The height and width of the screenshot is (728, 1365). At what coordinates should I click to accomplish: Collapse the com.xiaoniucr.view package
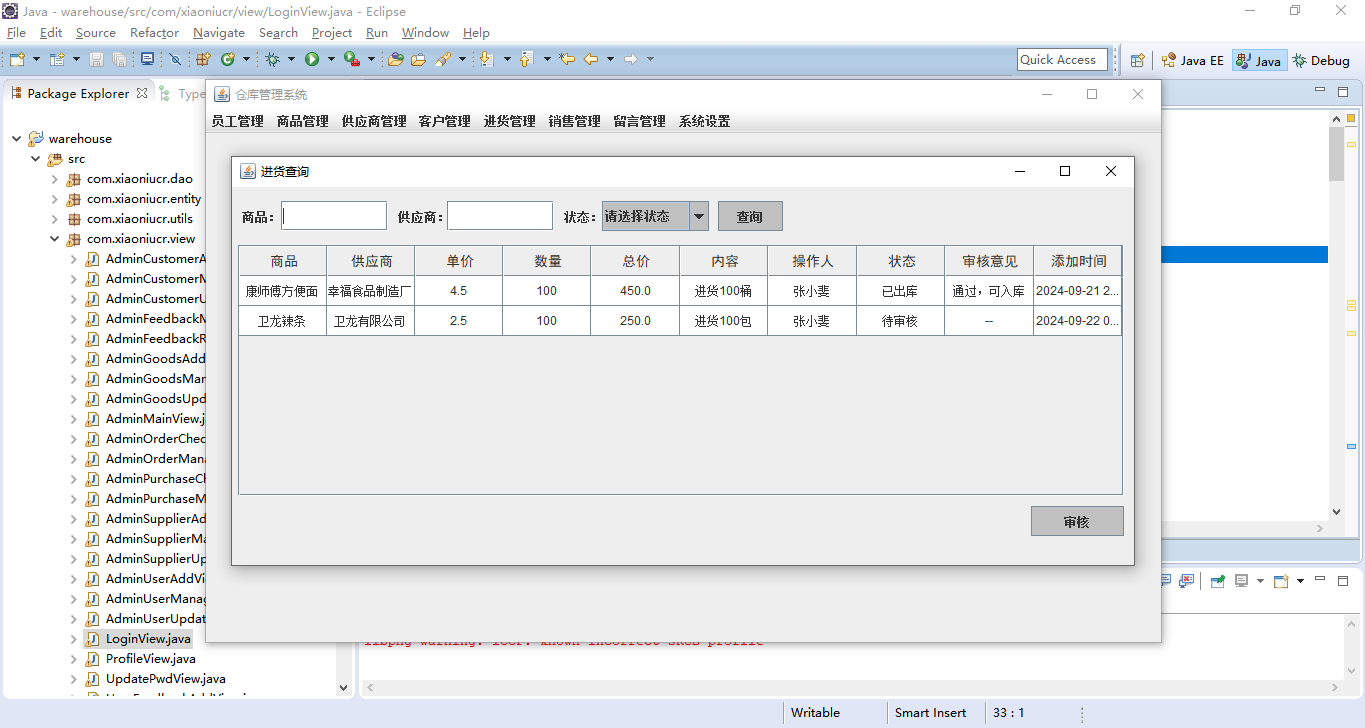(x=55, y=239)
